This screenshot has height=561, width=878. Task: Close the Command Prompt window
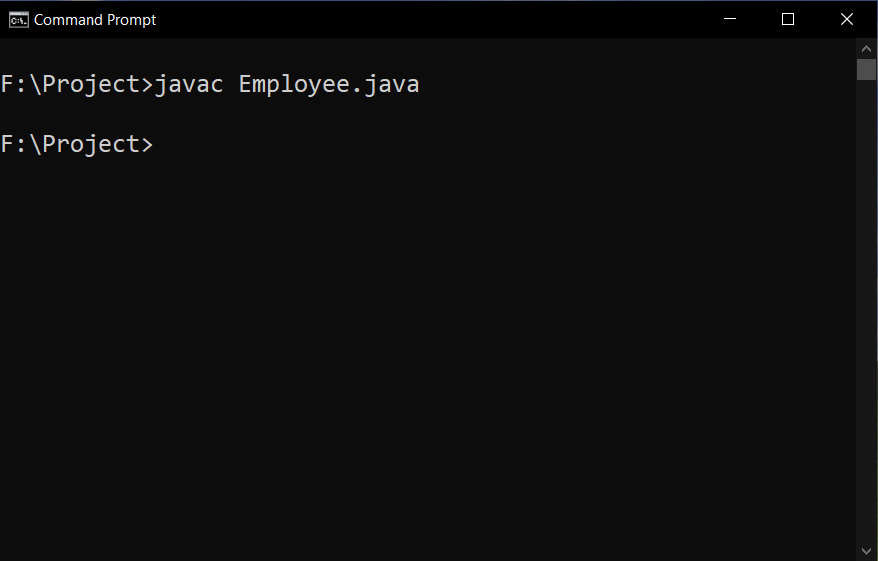(847, 19)
